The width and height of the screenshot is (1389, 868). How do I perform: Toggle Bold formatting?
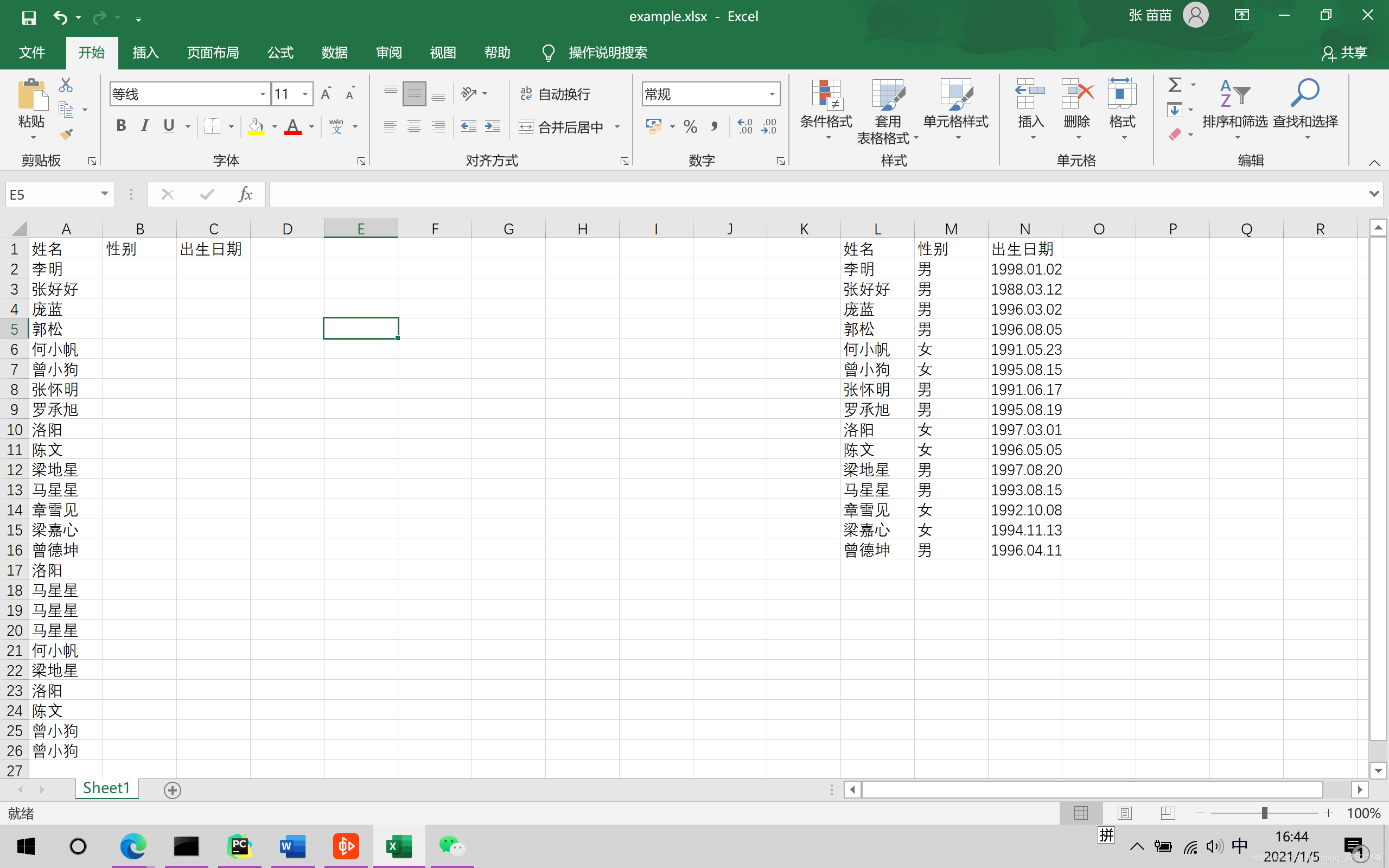click(120, 126)
